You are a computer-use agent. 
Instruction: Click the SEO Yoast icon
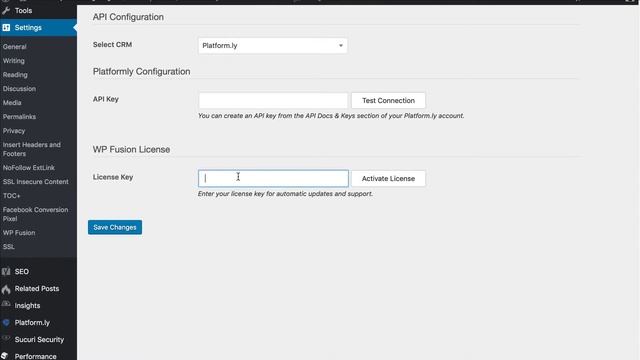(6, 271)
